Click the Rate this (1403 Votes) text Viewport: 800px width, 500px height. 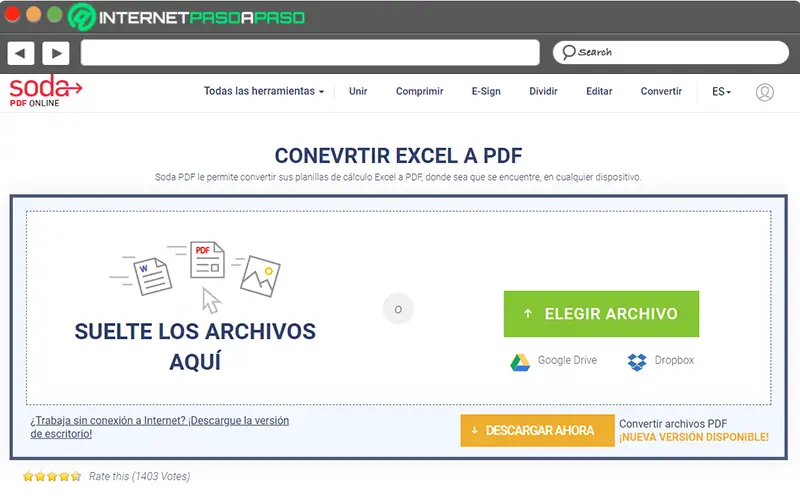point(139,477)
